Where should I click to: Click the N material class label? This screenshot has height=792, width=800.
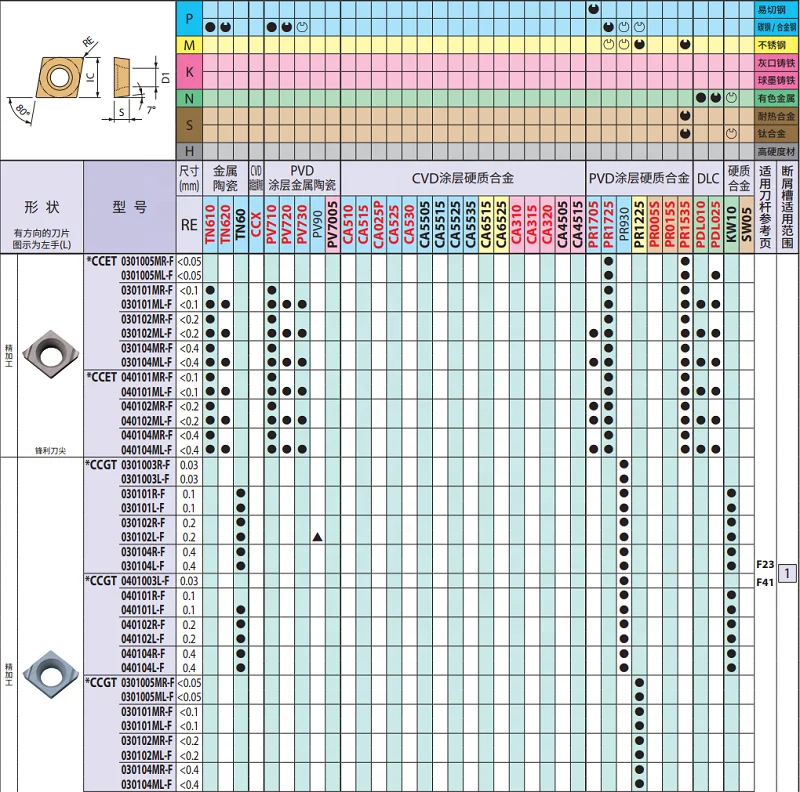189,98
